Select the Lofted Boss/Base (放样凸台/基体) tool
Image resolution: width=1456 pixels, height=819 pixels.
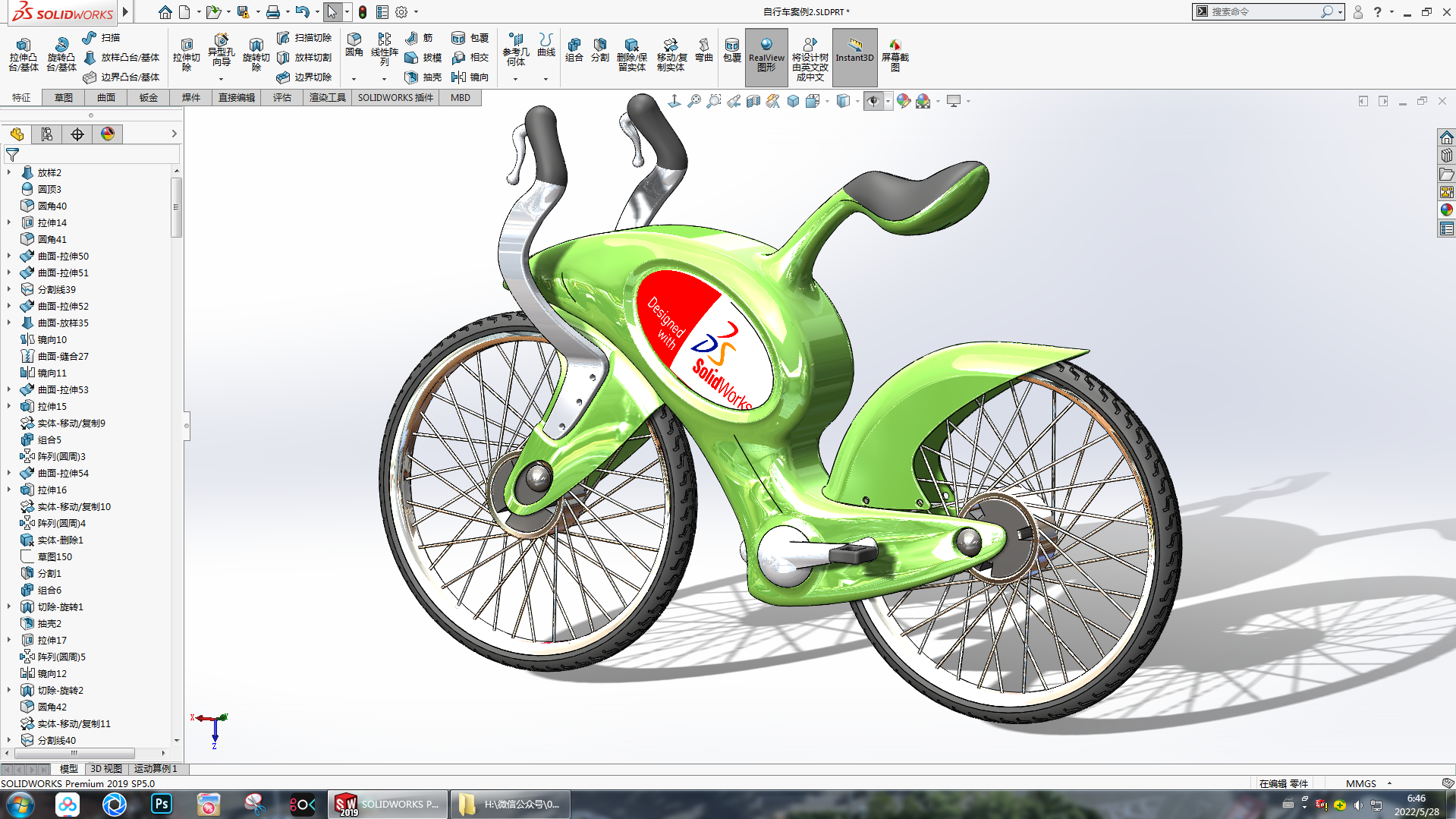coord(121,57)
